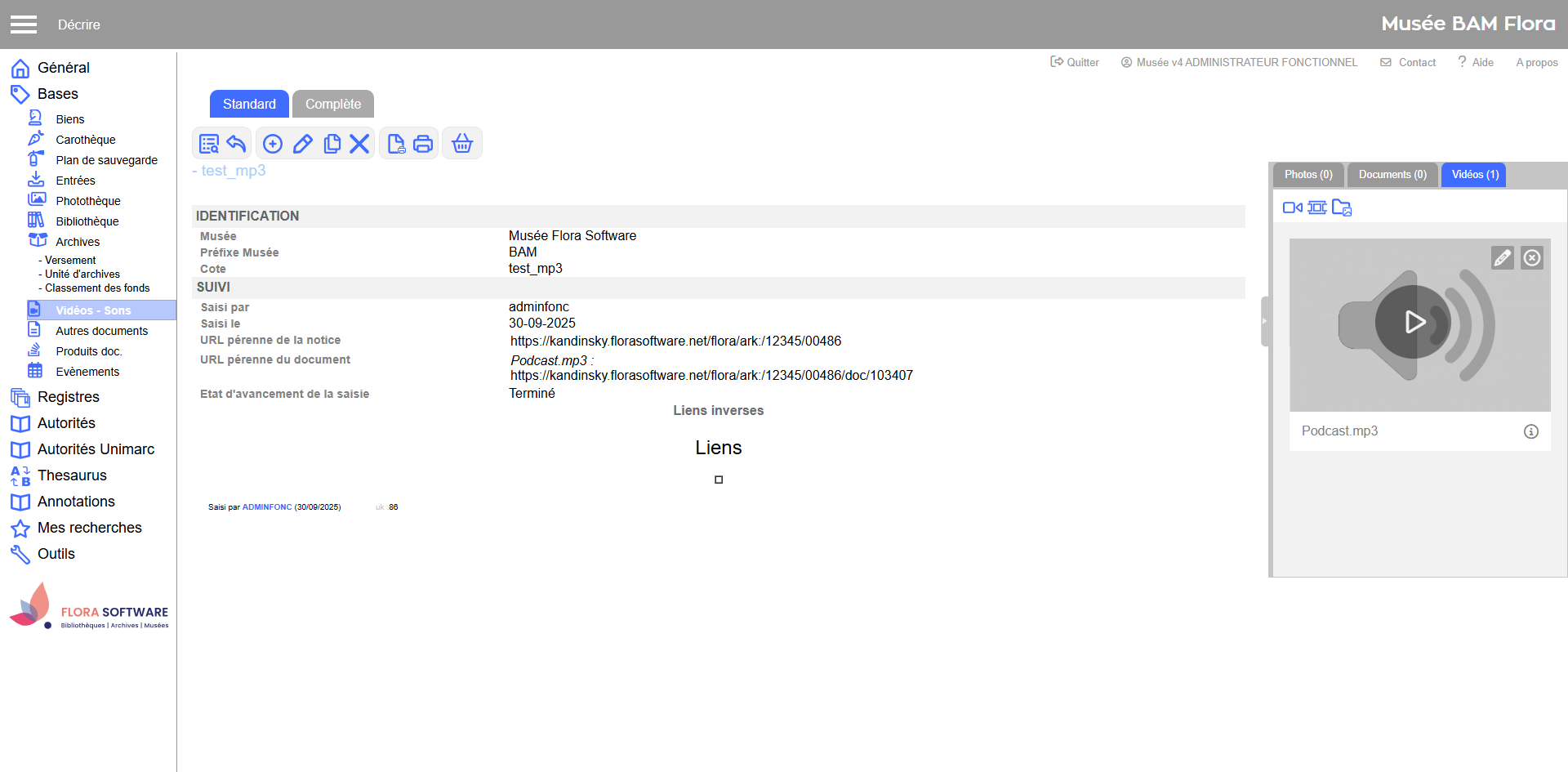Screen dimensions: 1568x772
Task: Show info for Podcast.mp3
Action: [x=1530, y=431]
